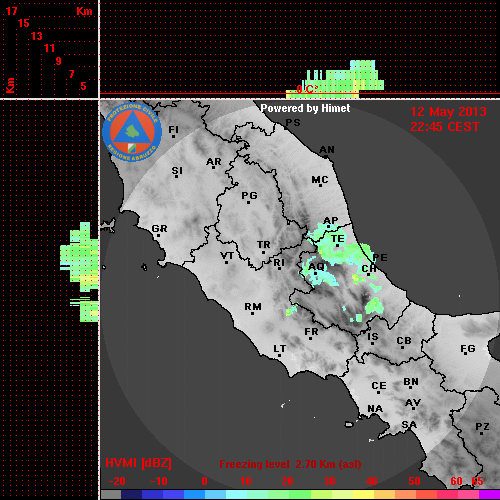Click the PS city label

[293, 123]
